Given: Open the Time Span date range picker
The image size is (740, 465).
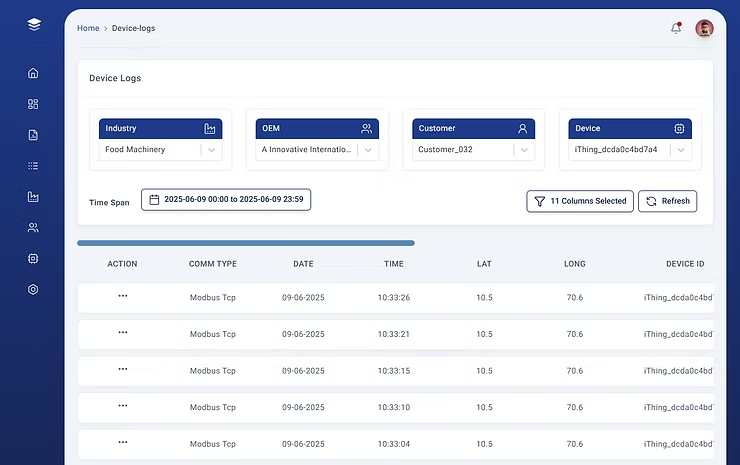Looking at the screenshot, I should 226,200.
